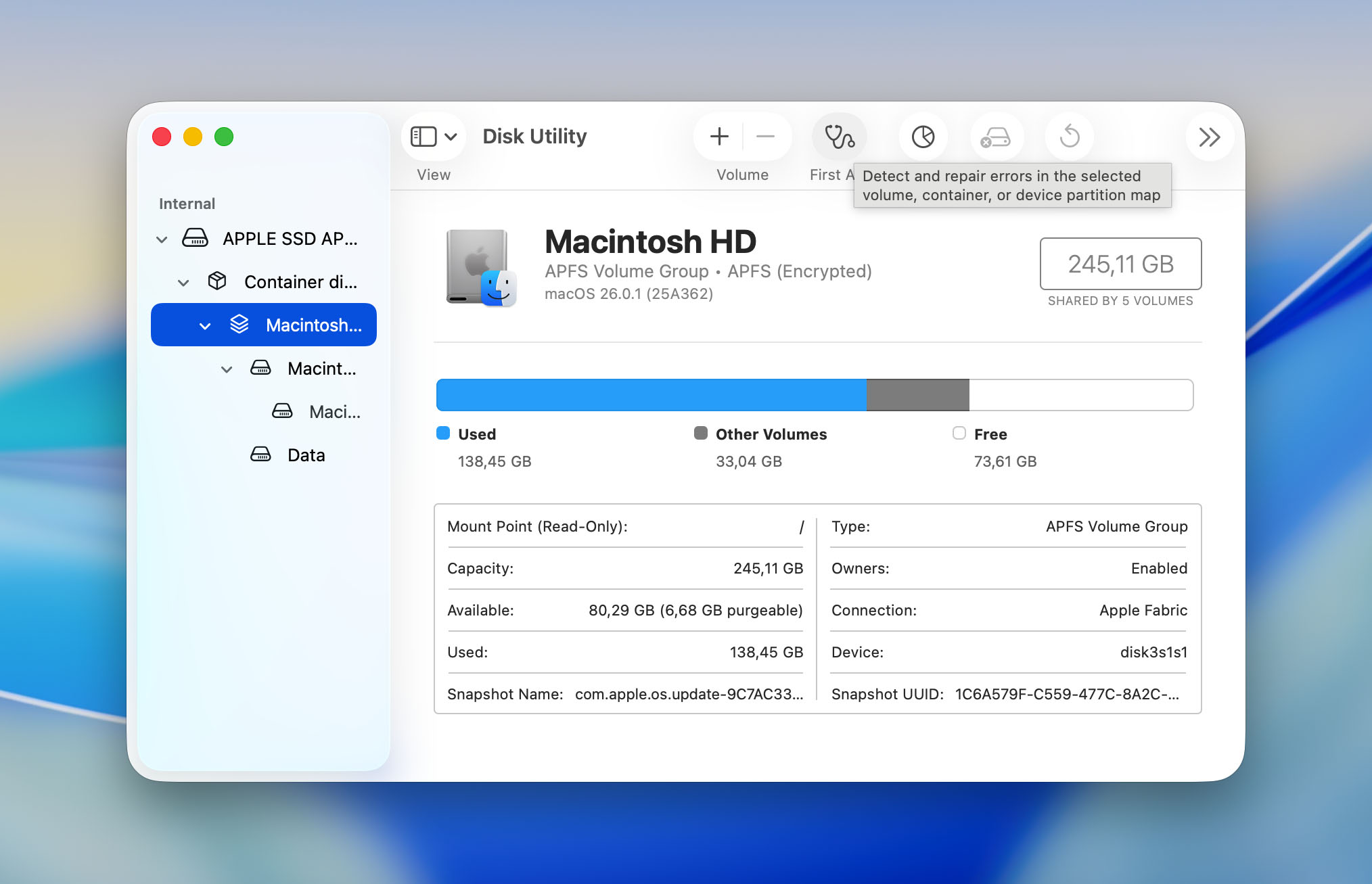
Task: Select the Container di... item
Action: tap(264, 282)
